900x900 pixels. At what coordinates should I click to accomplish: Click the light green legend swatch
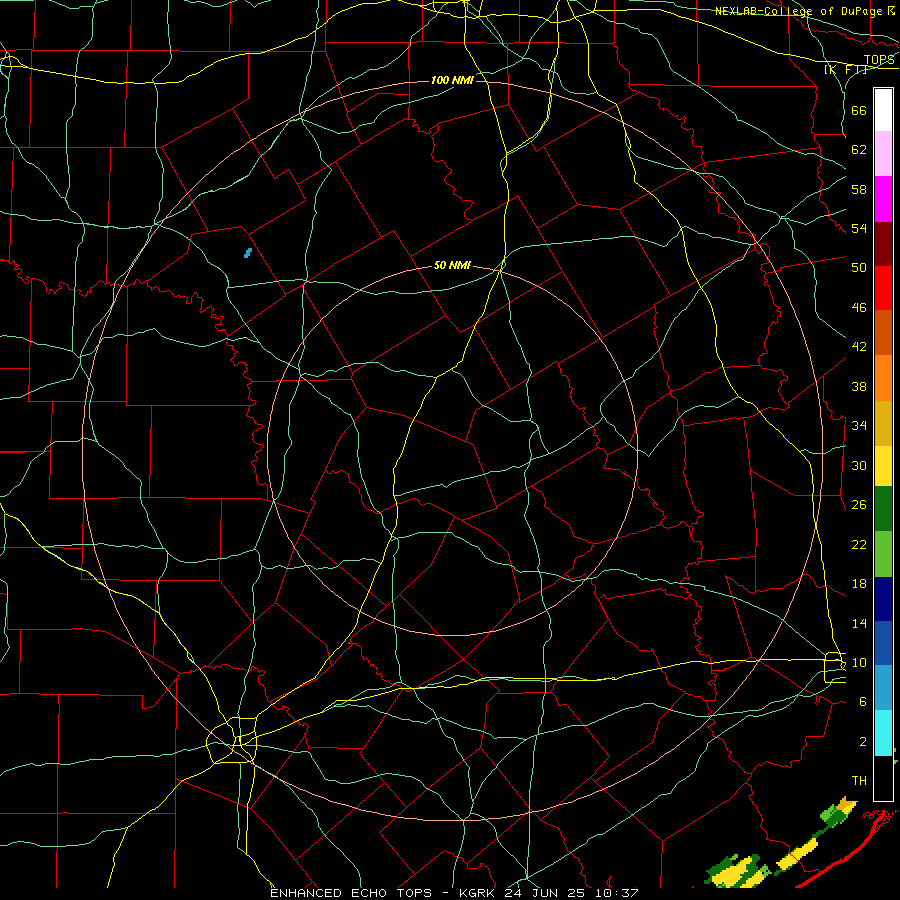[x=883, y=554]
